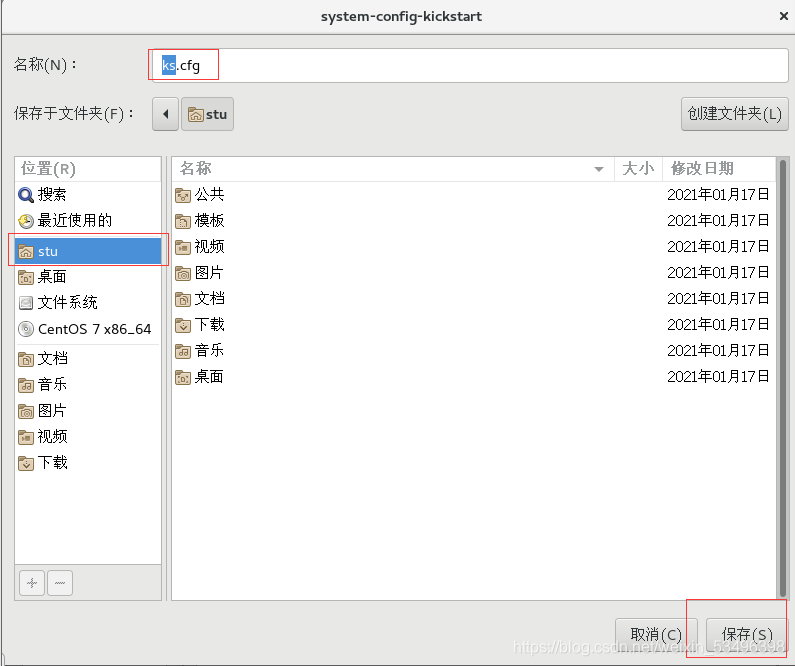Click the remove bookmark minus button
Viewport: 795px width, 666px height.
60,583
